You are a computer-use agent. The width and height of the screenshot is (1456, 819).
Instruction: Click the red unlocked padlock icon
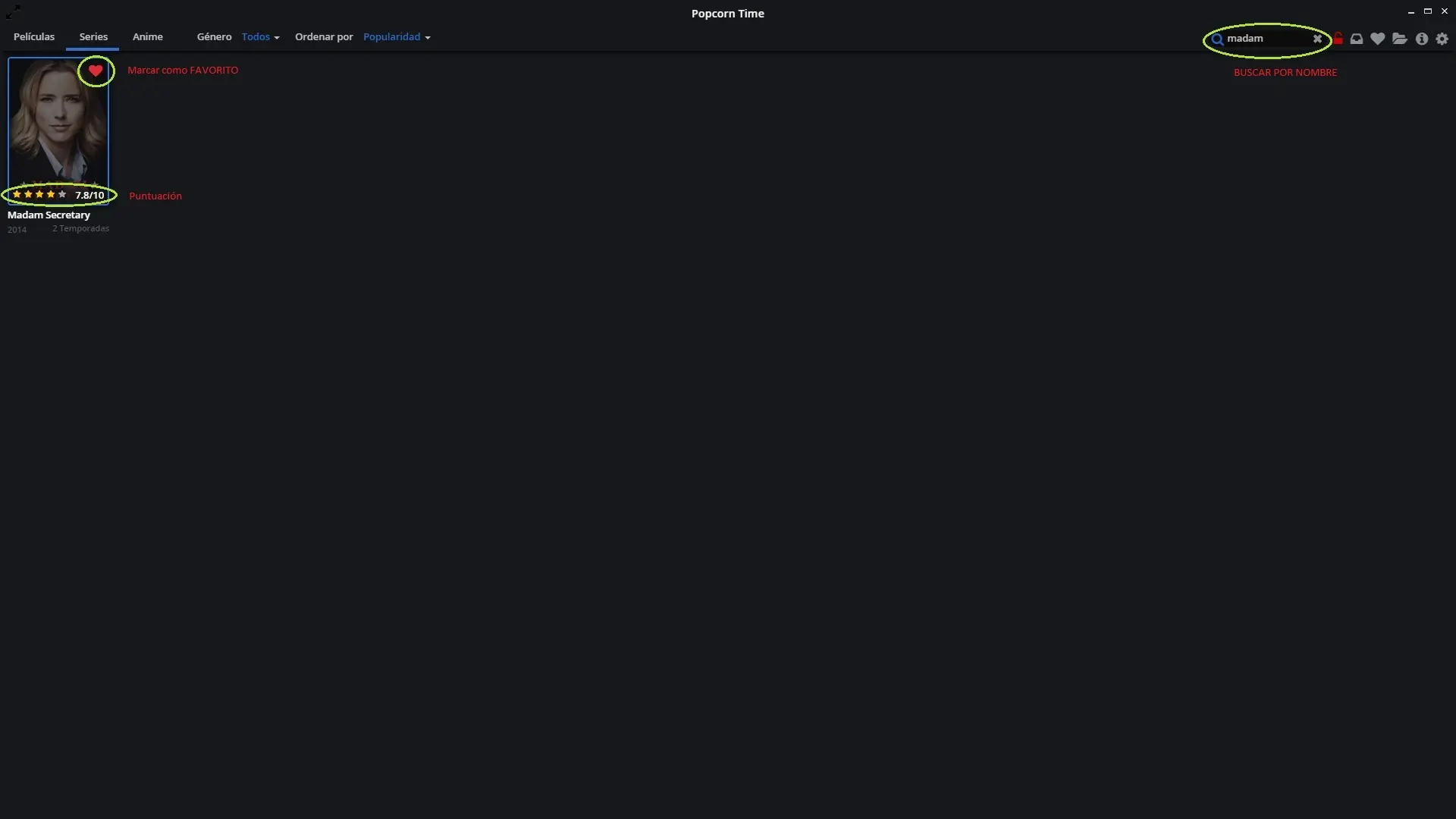pos(1338,38)
